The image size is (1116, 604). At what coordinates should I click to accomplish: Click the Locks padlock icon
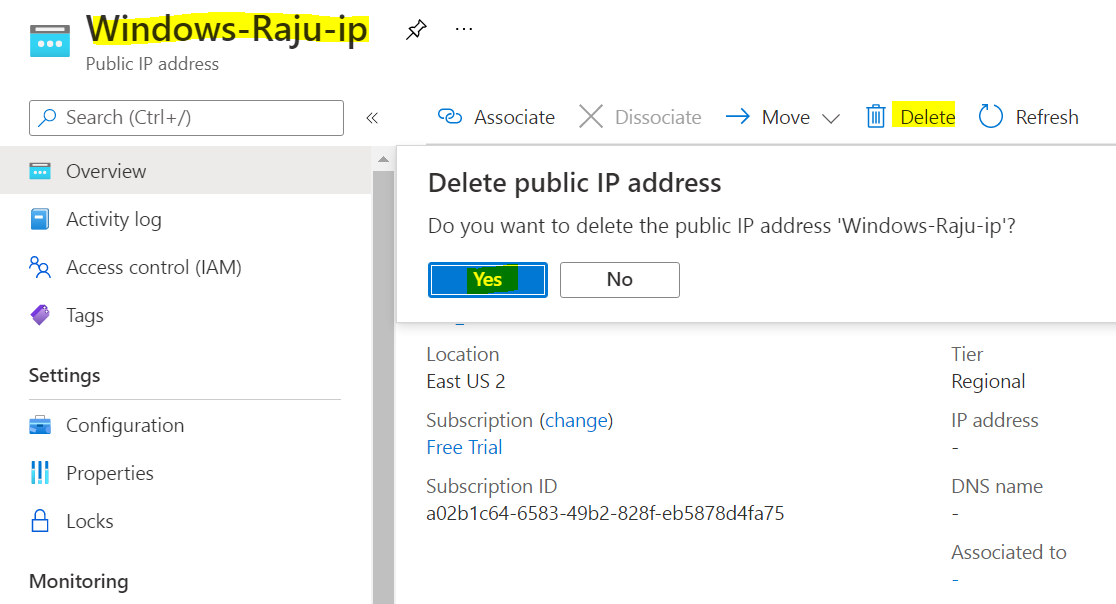(x=40, y=521)
